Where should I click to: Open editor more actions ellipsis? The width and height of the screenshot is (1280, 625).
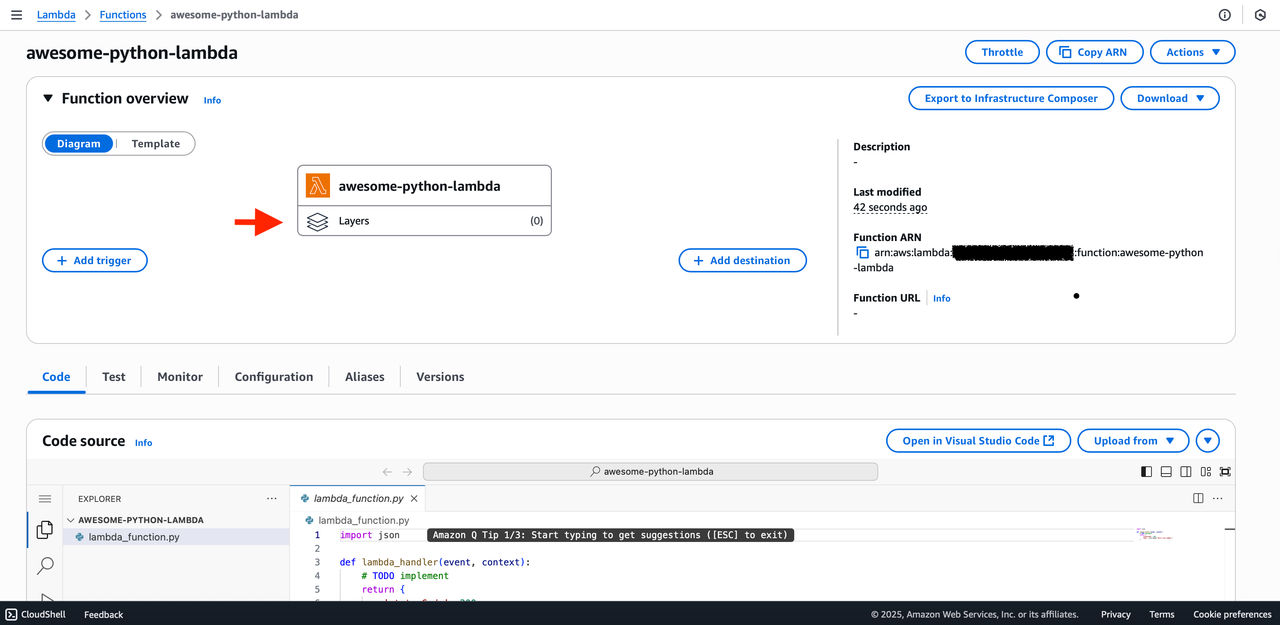coord(1218,498)
